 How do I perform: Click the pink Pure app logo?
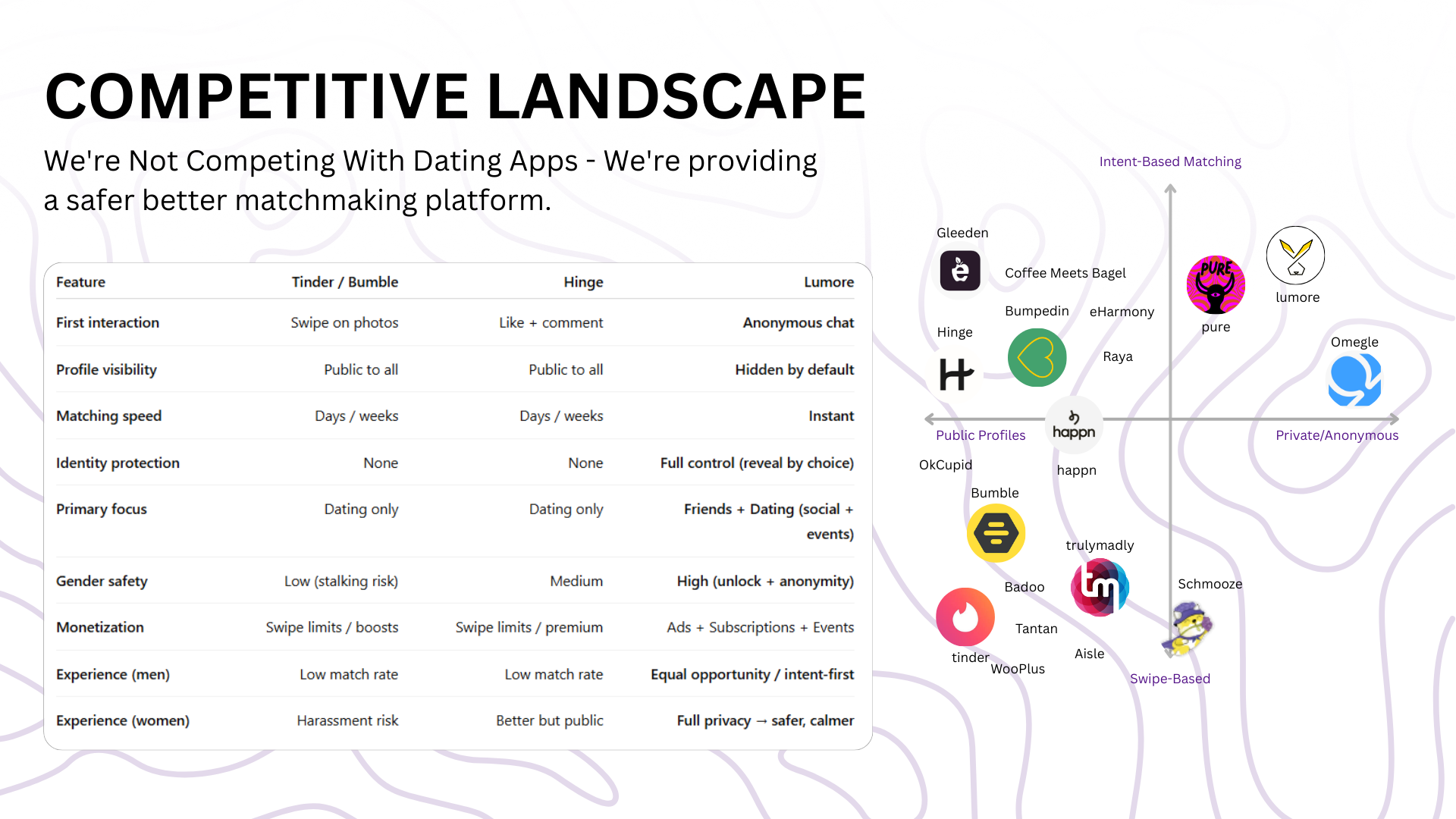coord(1216,285)
